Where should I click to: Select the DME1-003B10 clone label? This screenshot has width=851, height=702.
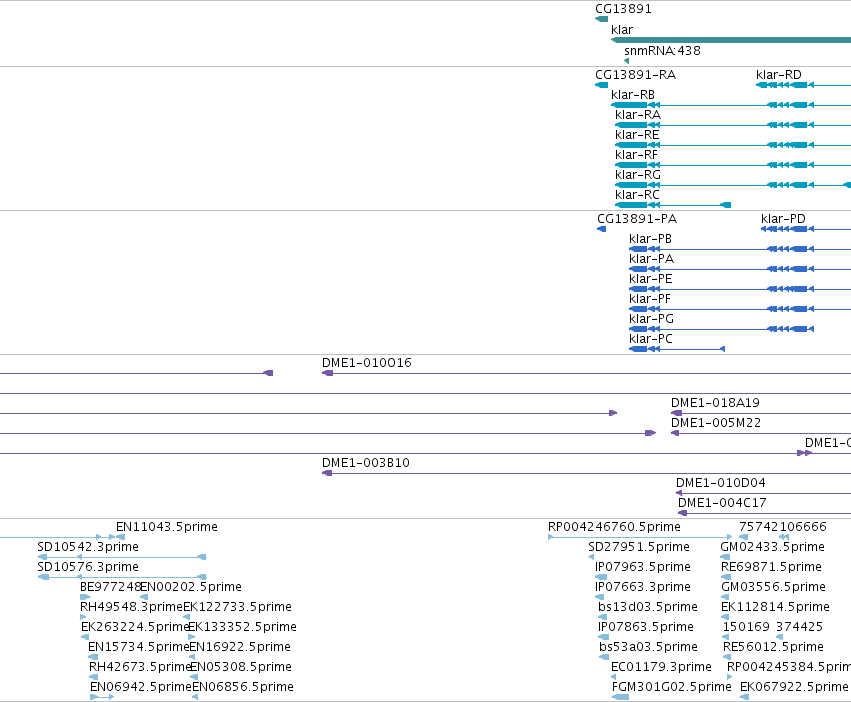[366, 463]
